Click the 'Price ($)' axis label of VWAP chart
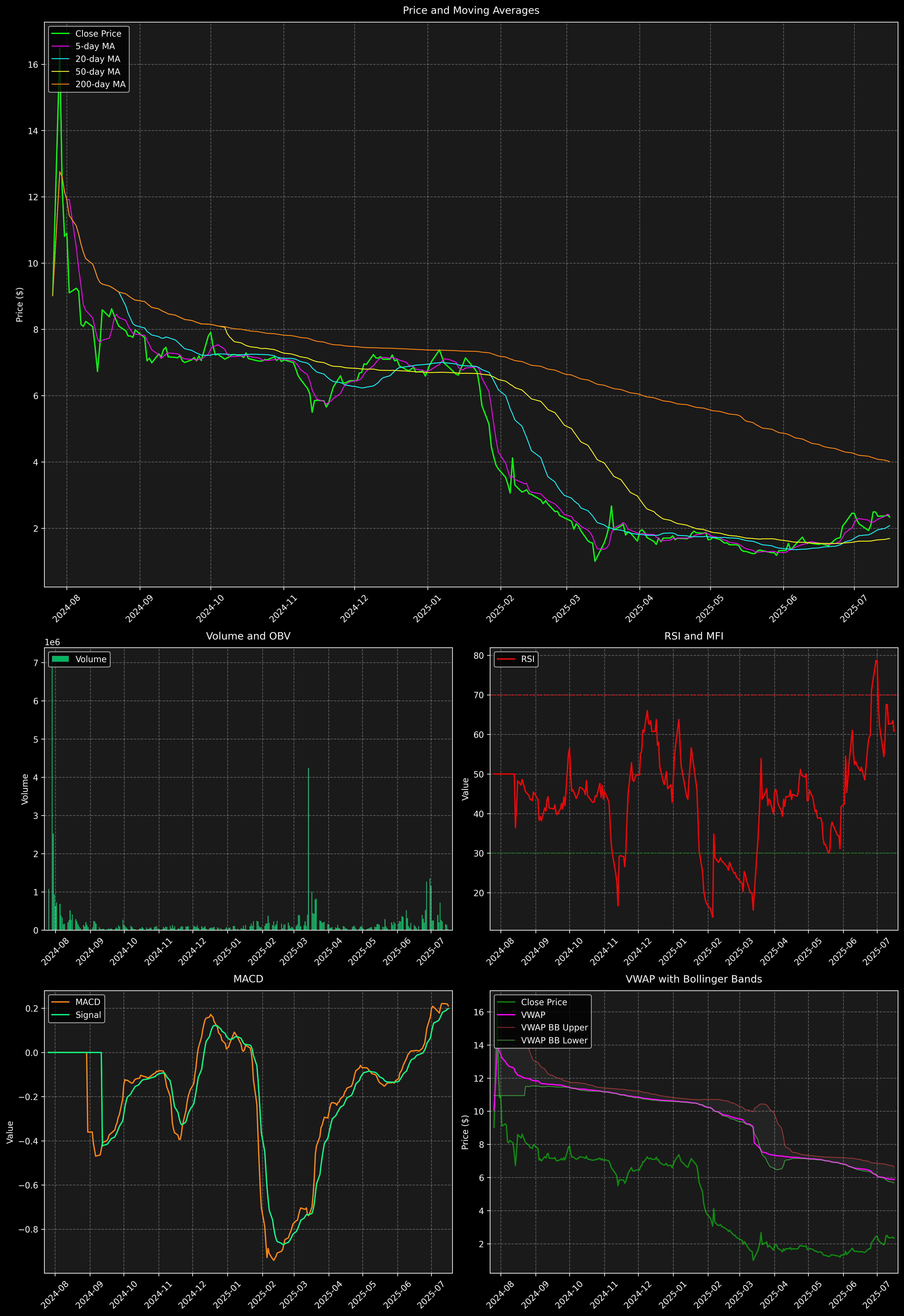 [466, 1132]
